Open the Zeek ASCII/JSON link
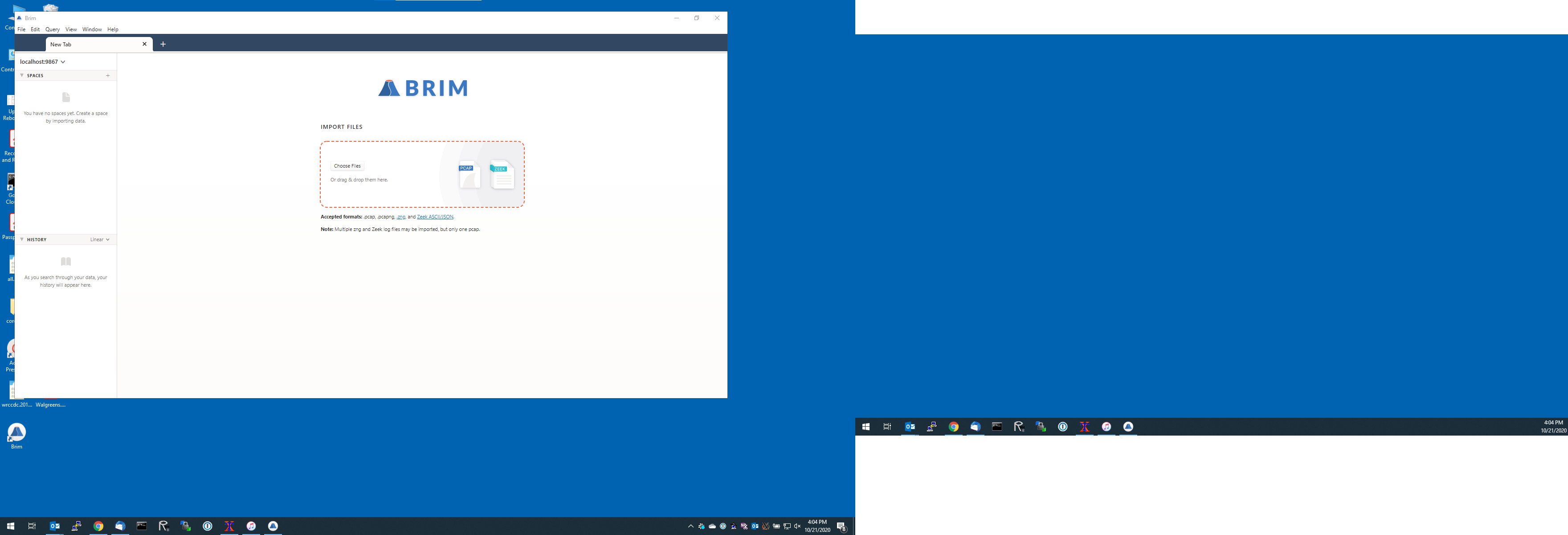Viewport: 1568px width, 535px height. [x=435, y=217]
